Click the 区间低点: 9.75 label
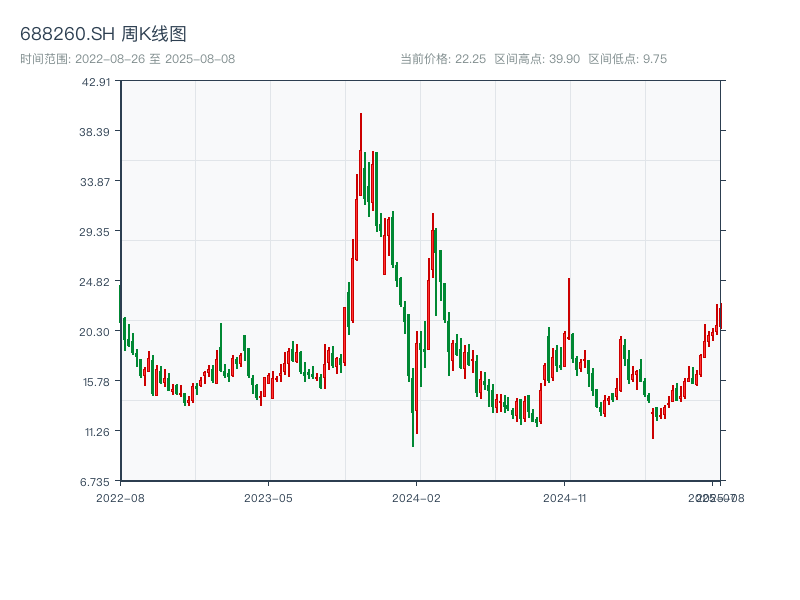 pos(628,59)
